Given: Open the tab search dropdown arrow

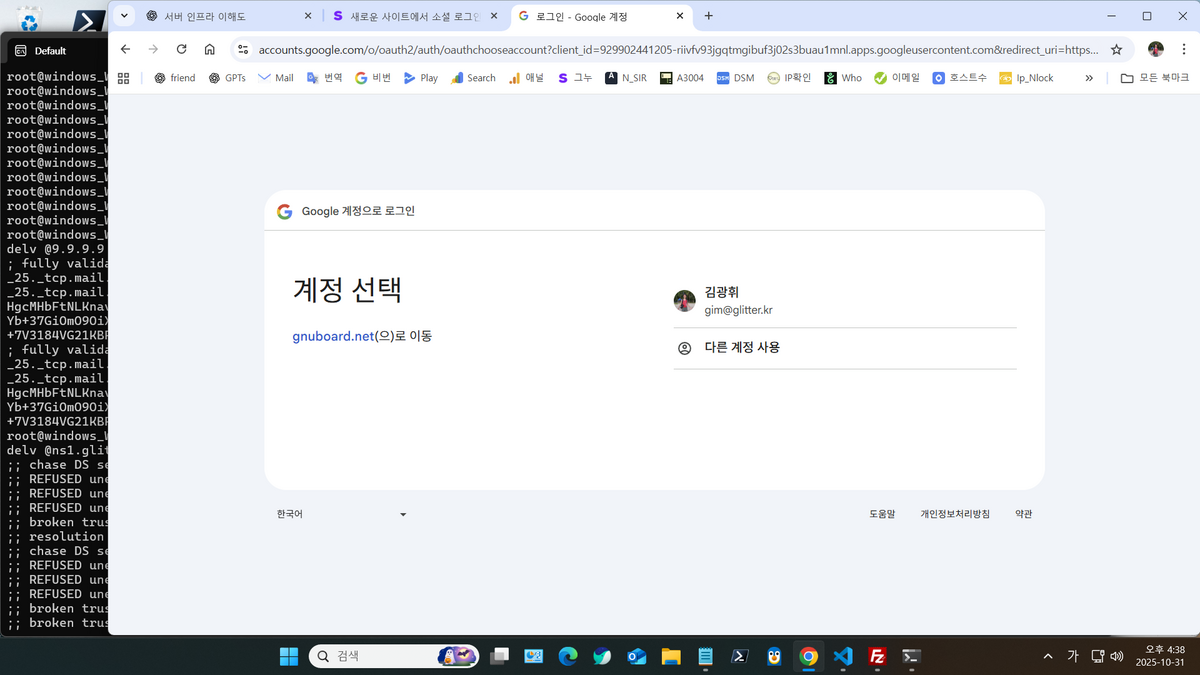Looking at the screenshot, I should coord(123,16).
